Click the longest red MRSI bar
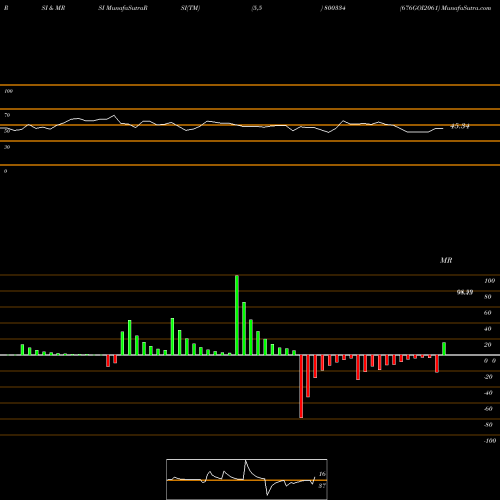Viewport: 500px width, 500px height. tap(301, 386)
